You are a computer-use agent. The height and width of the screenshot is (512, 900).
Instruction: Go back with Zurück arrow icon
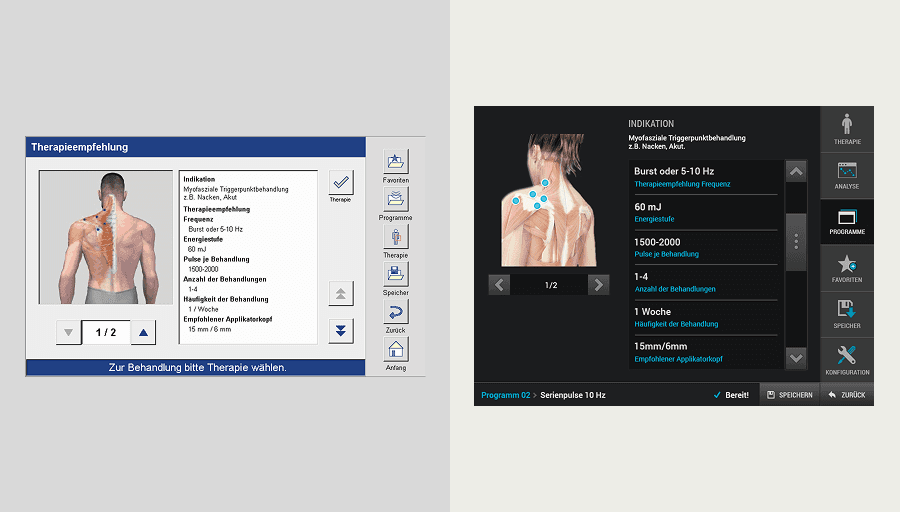click(x=395, y=312)
